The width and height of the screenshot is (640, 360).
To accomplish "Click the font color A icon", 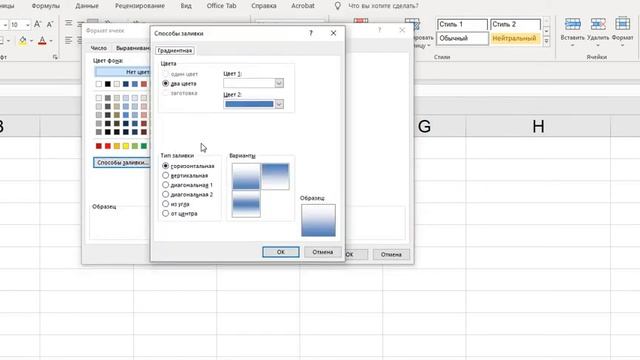I will click(x=42, y=40).
